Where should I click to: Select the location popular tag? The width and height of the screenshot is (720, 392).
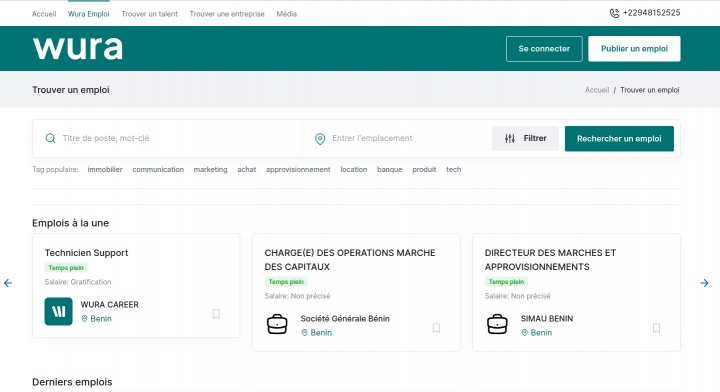click(354, 169)
